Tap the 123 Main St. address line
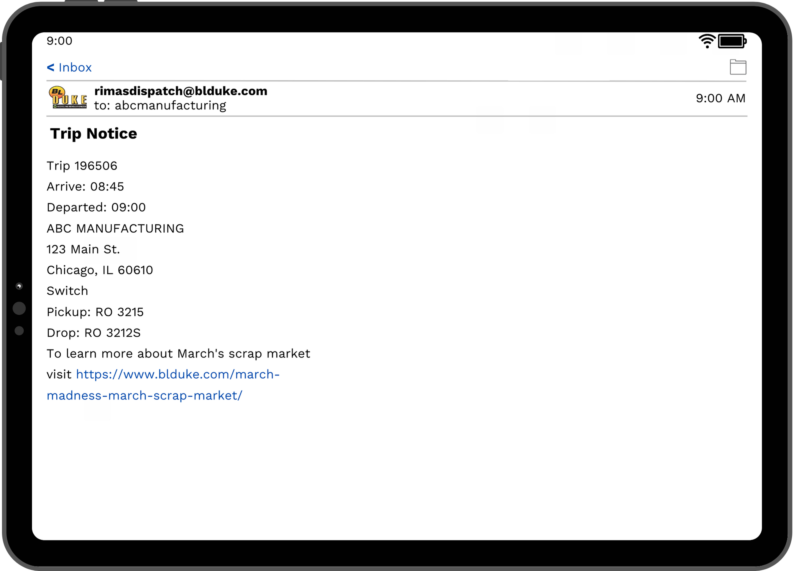Image resolution: width=800 pixels, height=571 pixels. point(83,250)
